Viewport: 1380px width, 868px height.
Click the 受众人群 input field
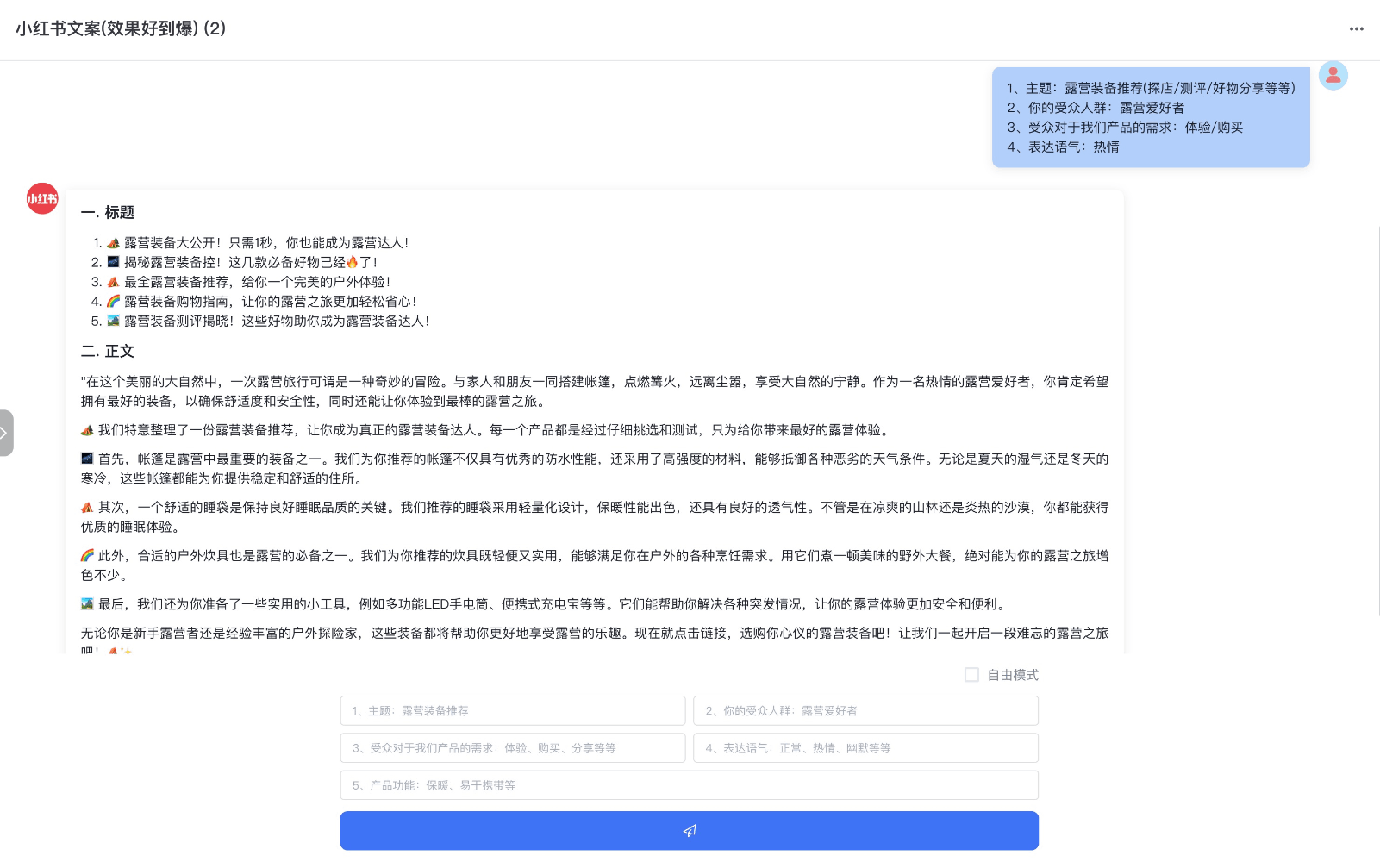click(x=865, y=710)
